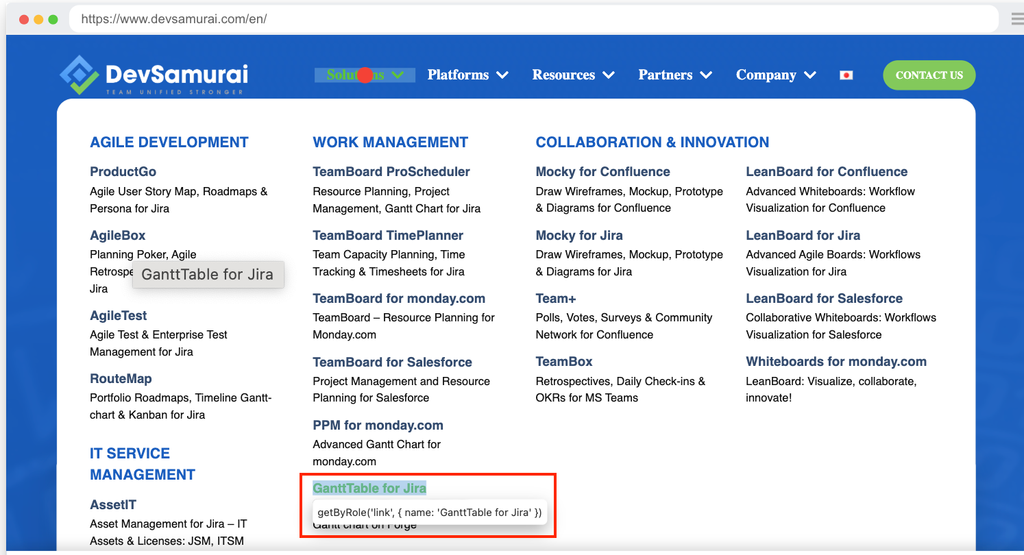Click 'Advanced Gantt Chart for monday.com' text
This screenshot has height=555, width=1024.
pos(377,452)
